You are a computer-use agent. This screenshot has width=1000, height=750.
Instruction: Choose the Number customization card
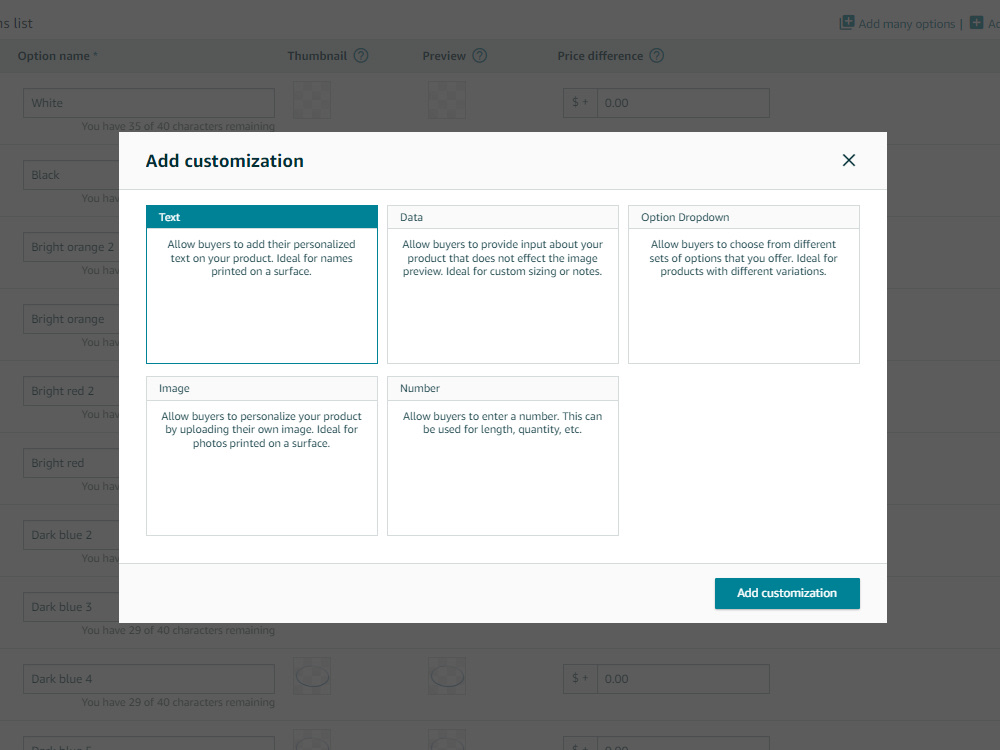coord(503,456)
